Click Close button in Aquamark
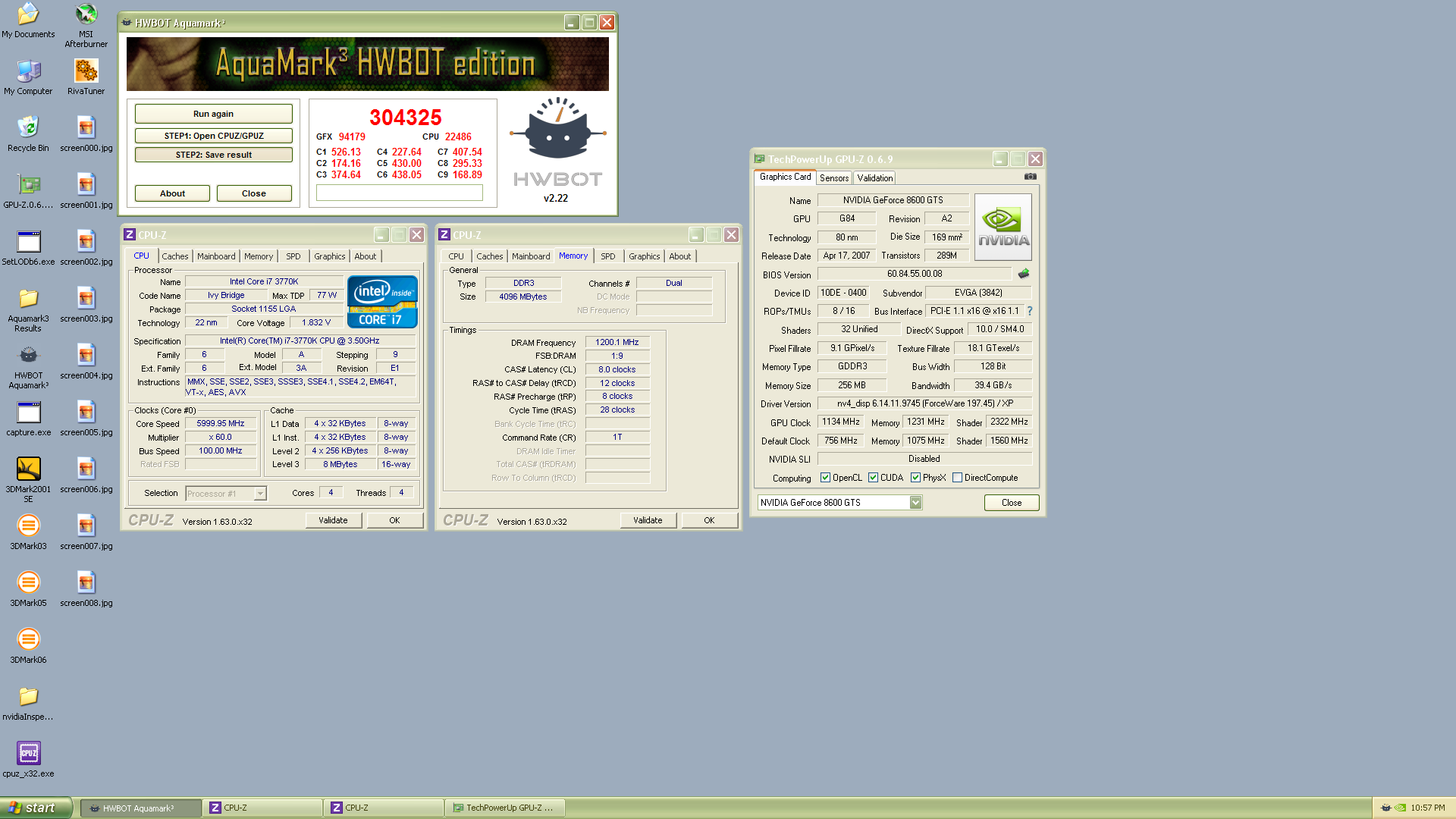This screenshot has width=1456, height=819. [254, 193]
